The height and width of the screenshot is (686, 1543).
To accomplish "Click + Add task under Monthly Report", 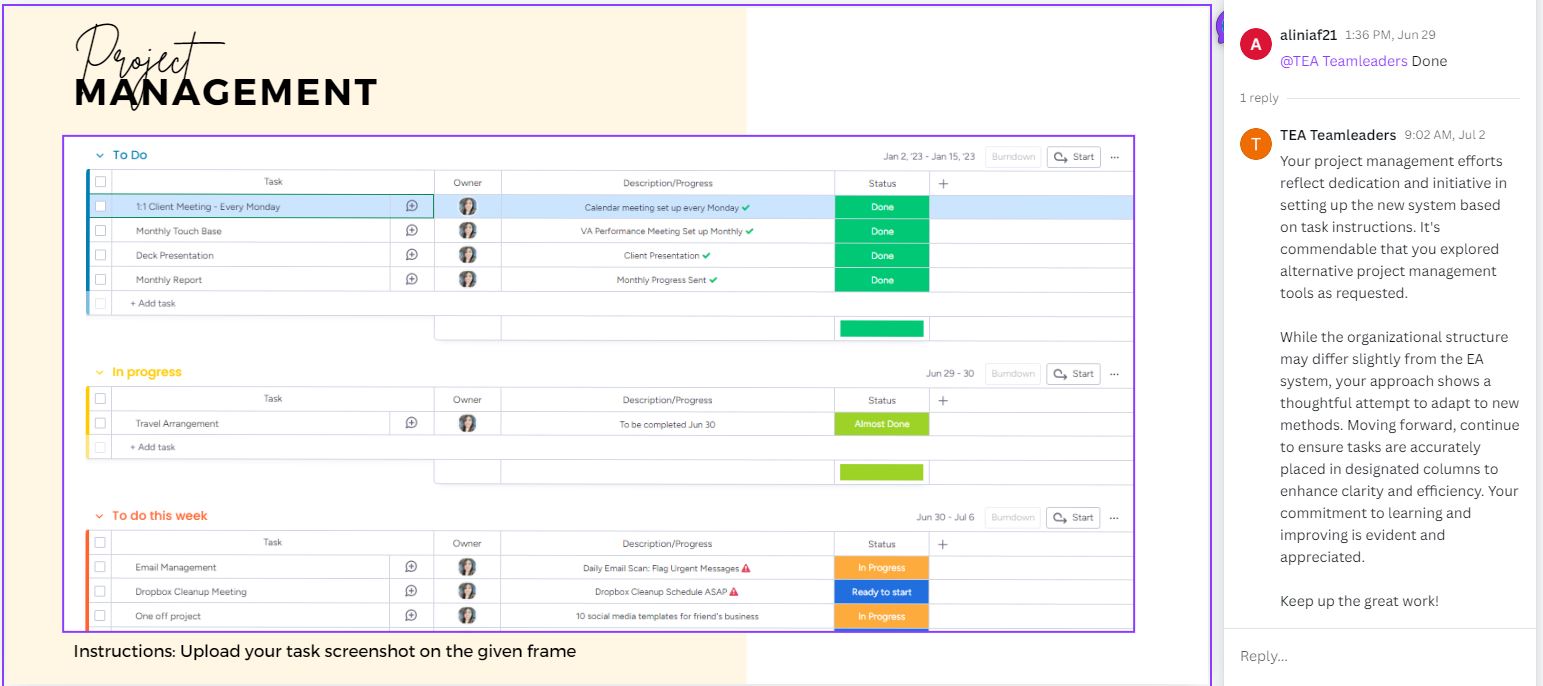I will pyautogui.click(x=153, y=303).
